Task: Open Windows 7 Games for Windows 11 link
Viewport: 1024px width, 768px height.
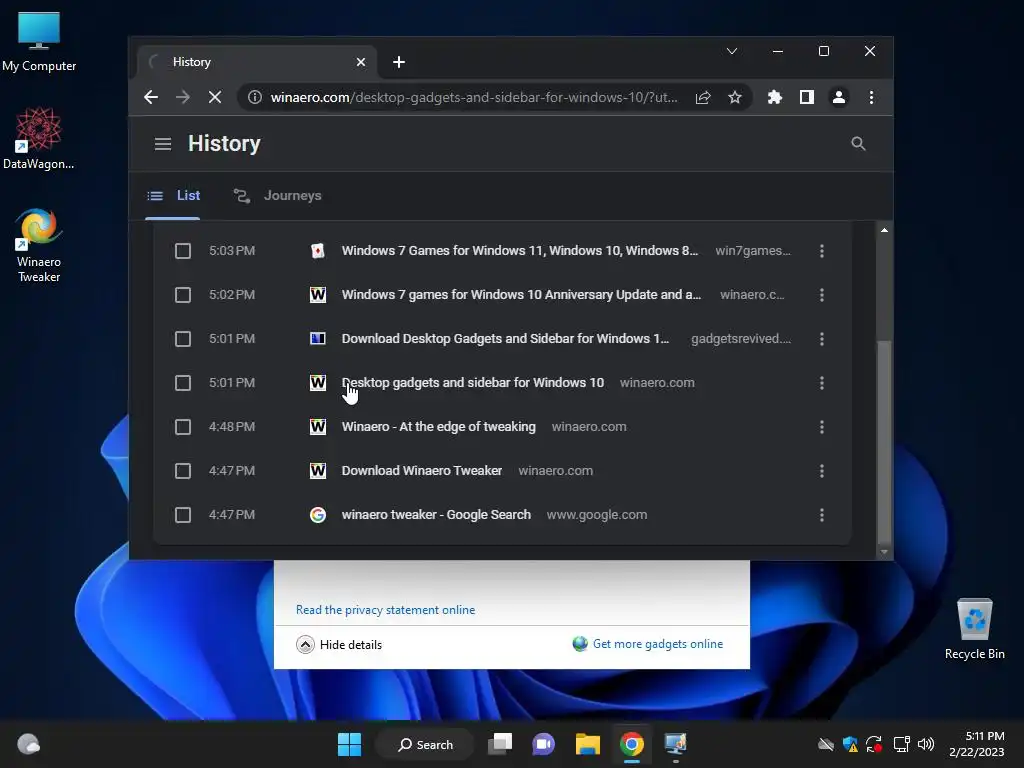Action: coord(520,251)
